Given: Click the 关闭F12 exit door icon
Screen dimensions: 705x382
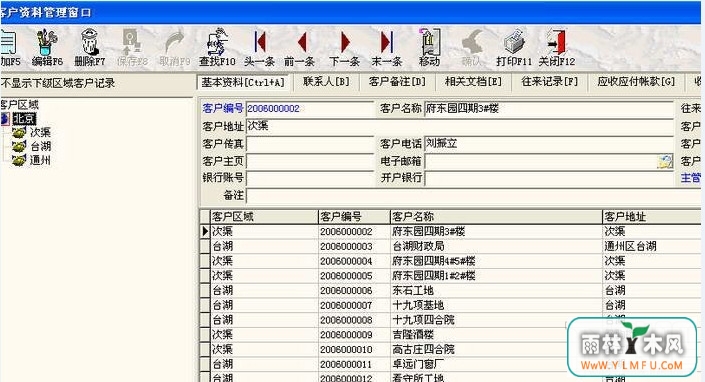Looking at the screenshot, I should coord(557,47).
